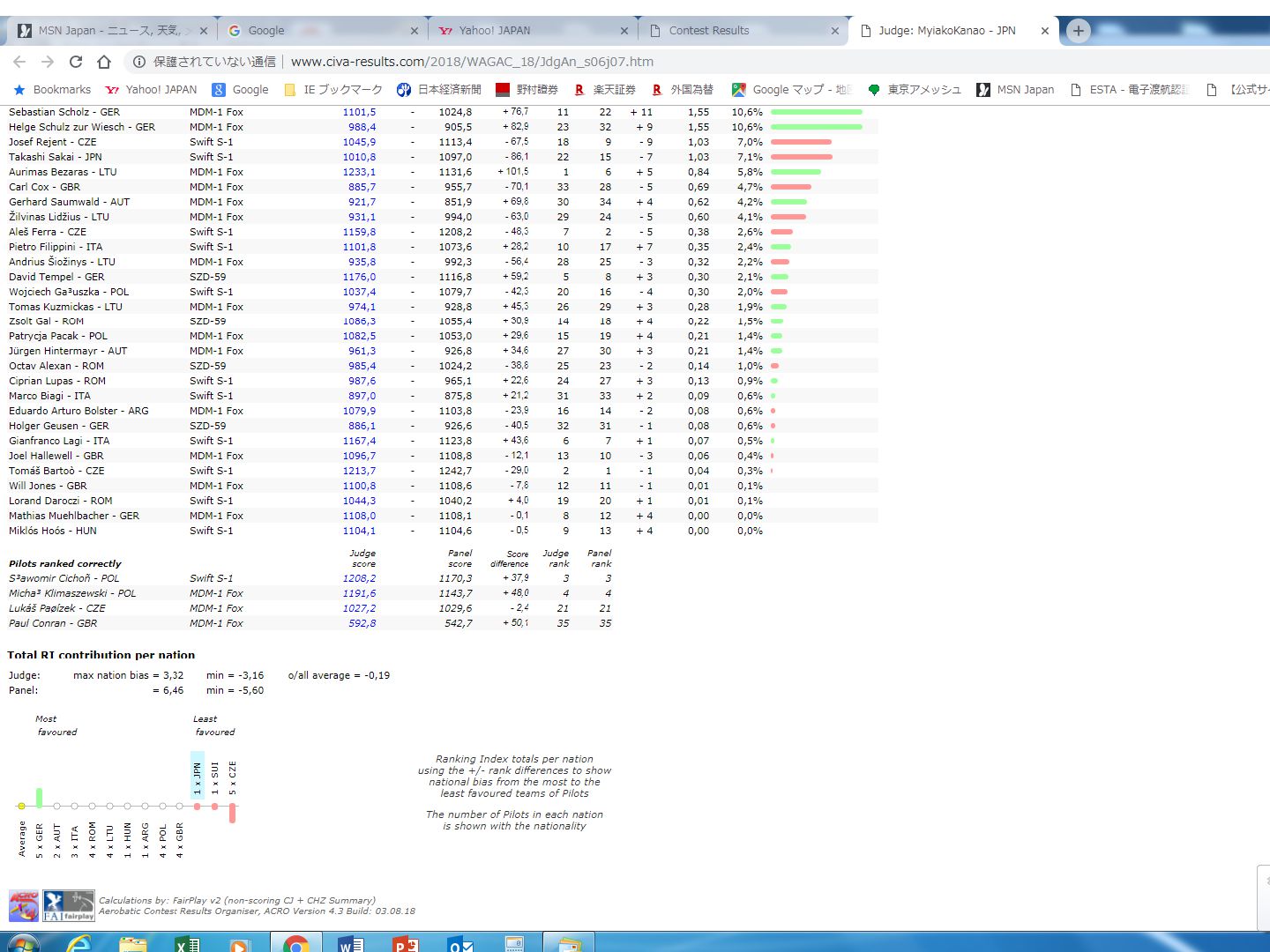
Task: Open Excel from the taskbar
Action: (187, 943)
